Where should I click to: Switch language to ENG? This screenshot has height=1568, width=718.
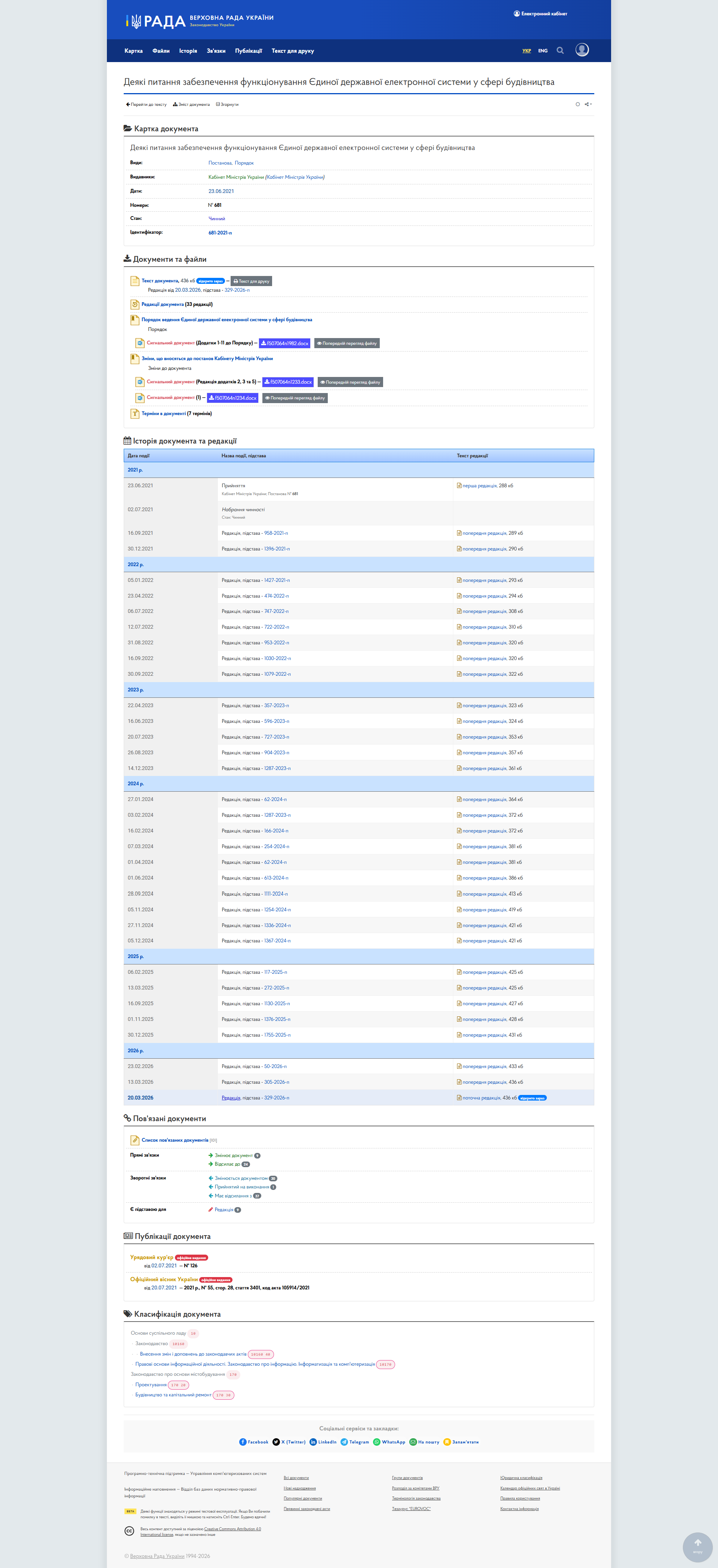point(543,51)
